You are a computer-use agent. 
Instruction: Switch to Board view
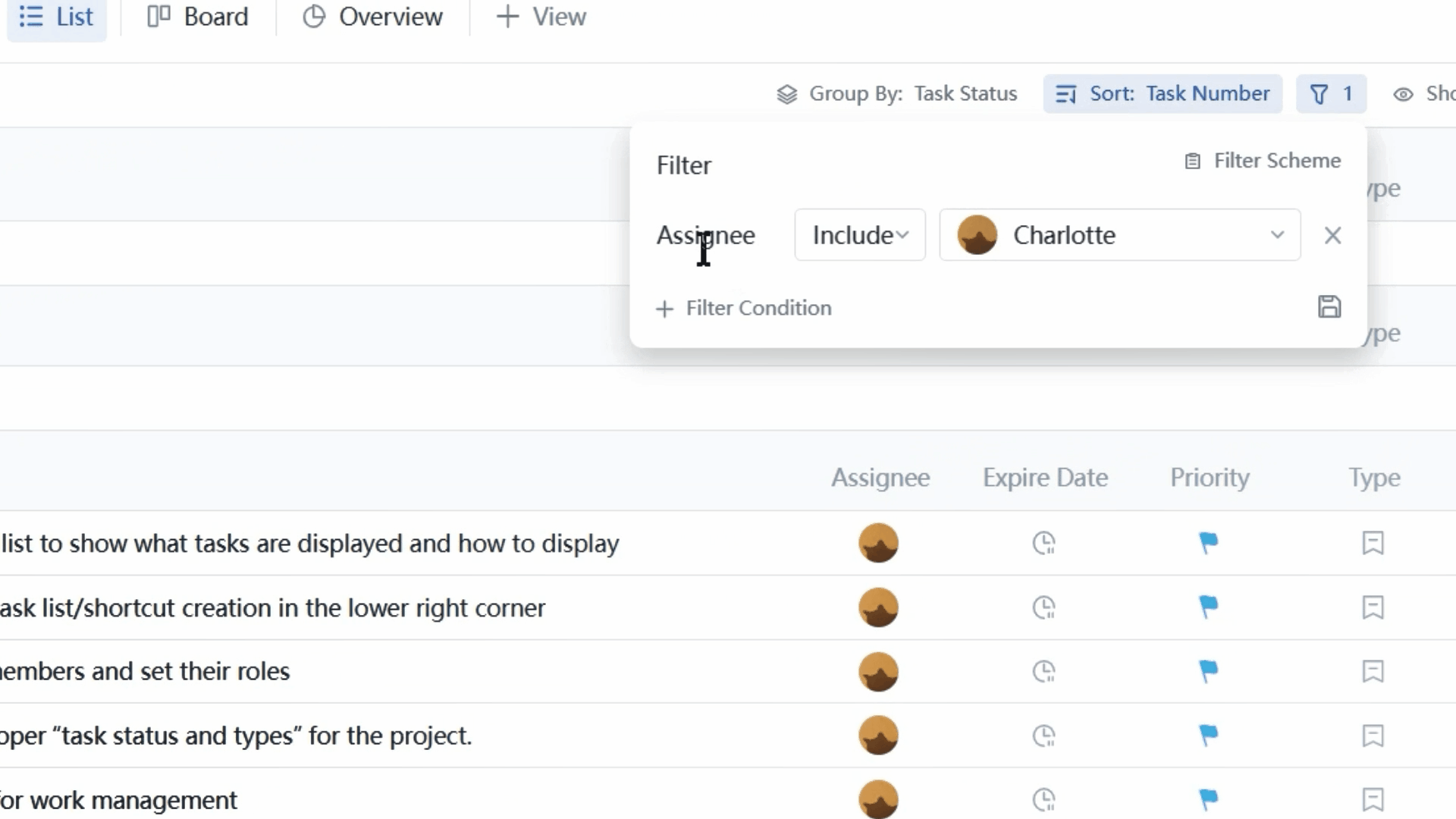[197, 16]
